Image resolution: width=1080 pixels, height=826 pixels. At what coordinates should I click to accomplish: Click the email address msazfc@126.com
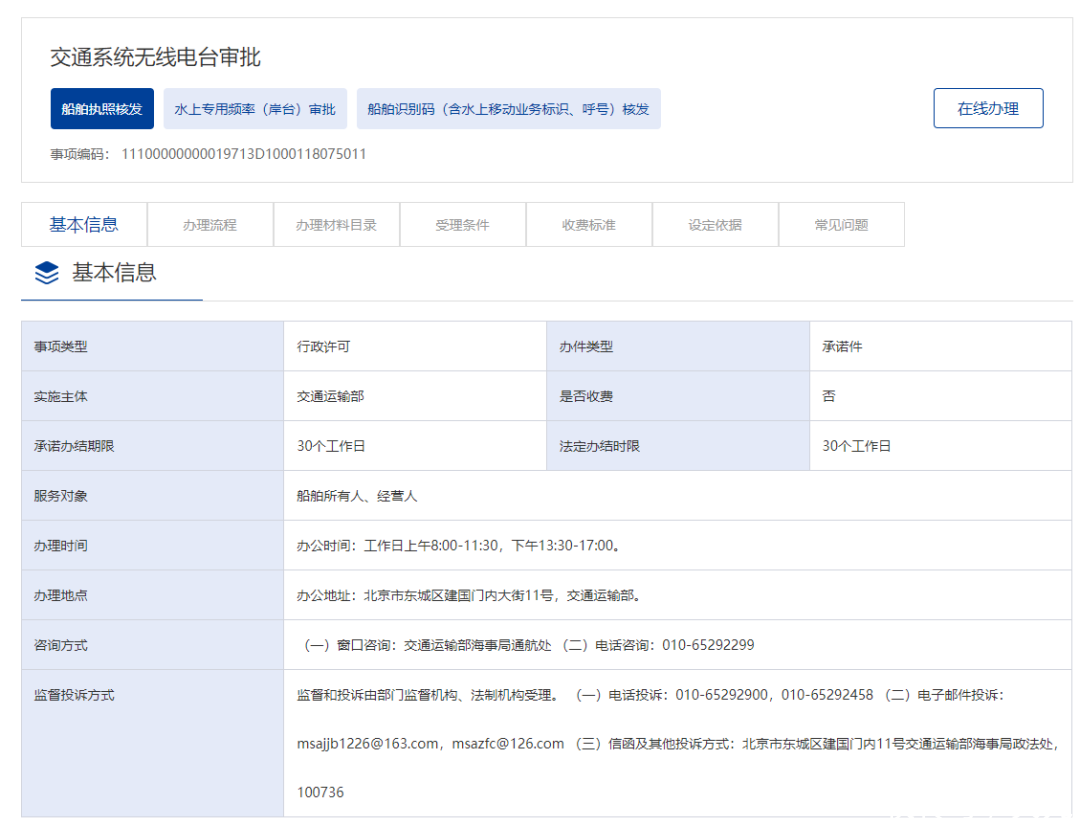pyautogui.click(x=510, y=743)
